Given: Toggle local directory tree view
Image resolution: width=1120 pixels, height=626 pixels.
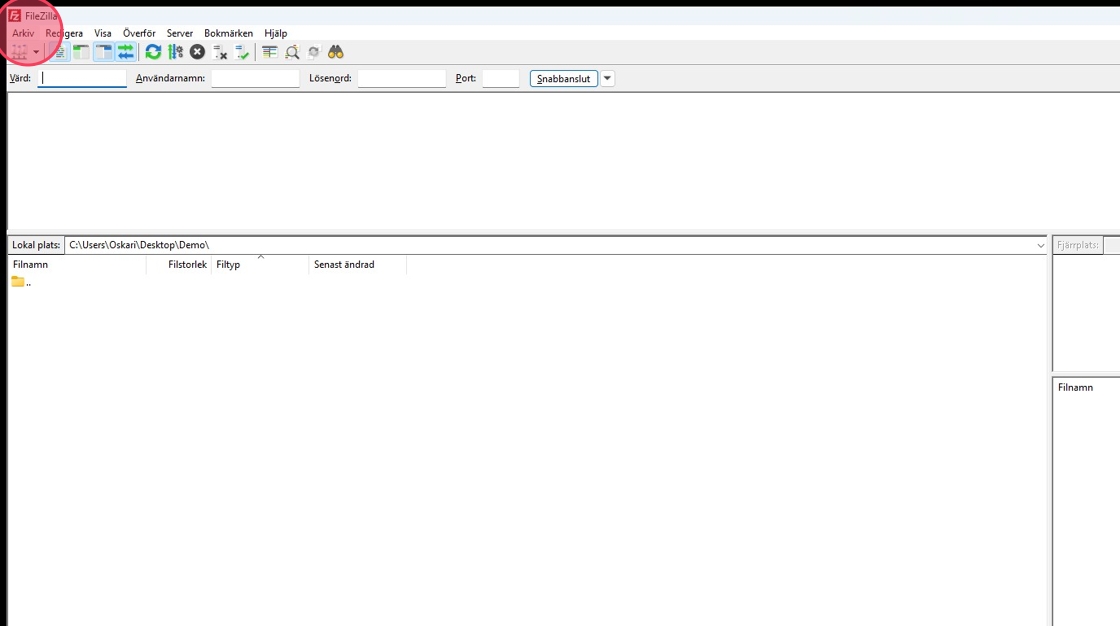Looking at the screenshot, I should [x=81, y=52].
